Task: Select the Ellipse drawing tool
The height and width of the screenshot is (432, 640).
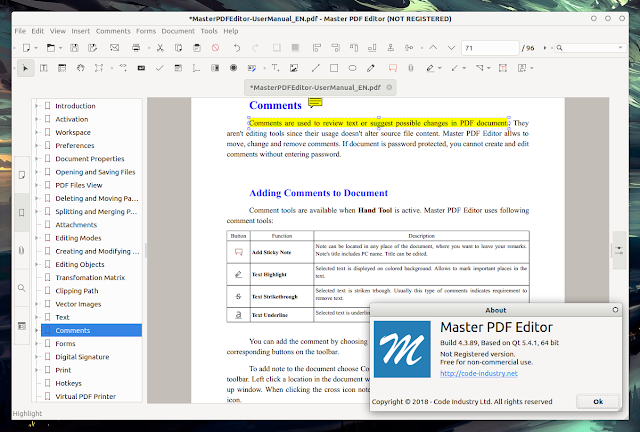Action: (352, 68)
